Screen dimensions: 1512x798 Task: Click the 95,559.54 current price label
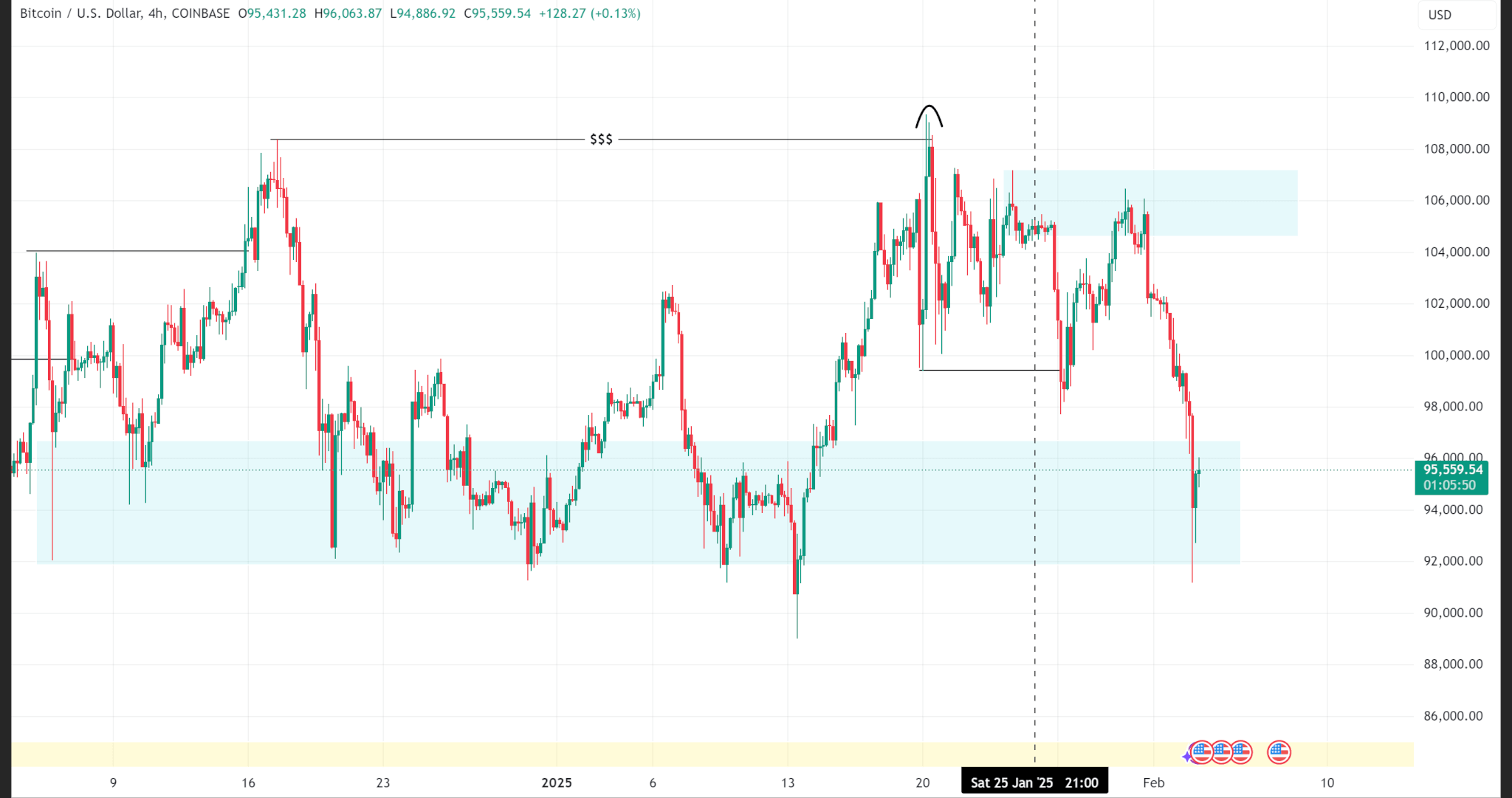pos(1453,469)
